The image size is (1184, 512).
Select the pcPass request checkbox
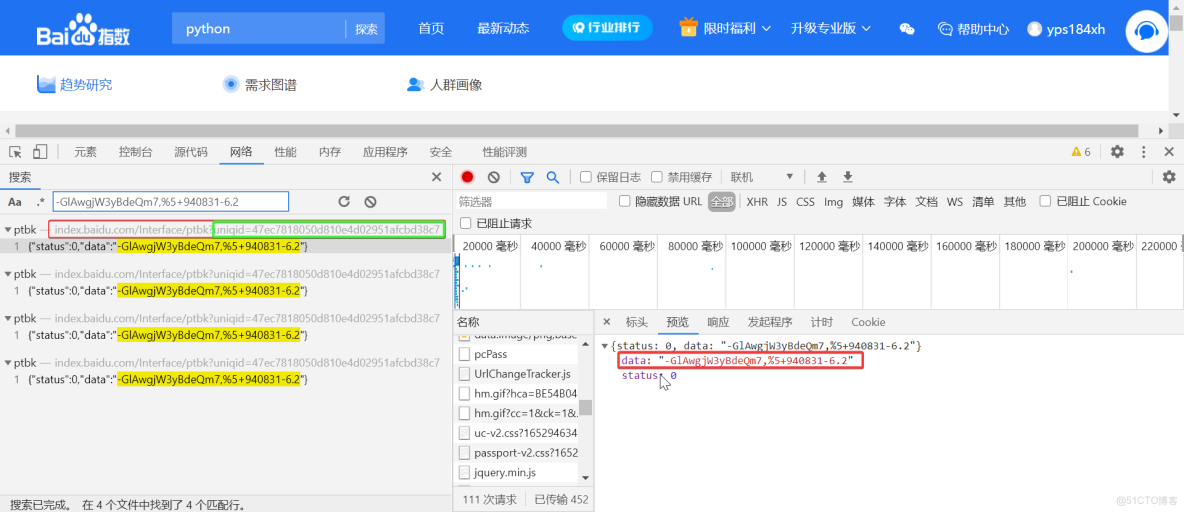pos(464,354)
